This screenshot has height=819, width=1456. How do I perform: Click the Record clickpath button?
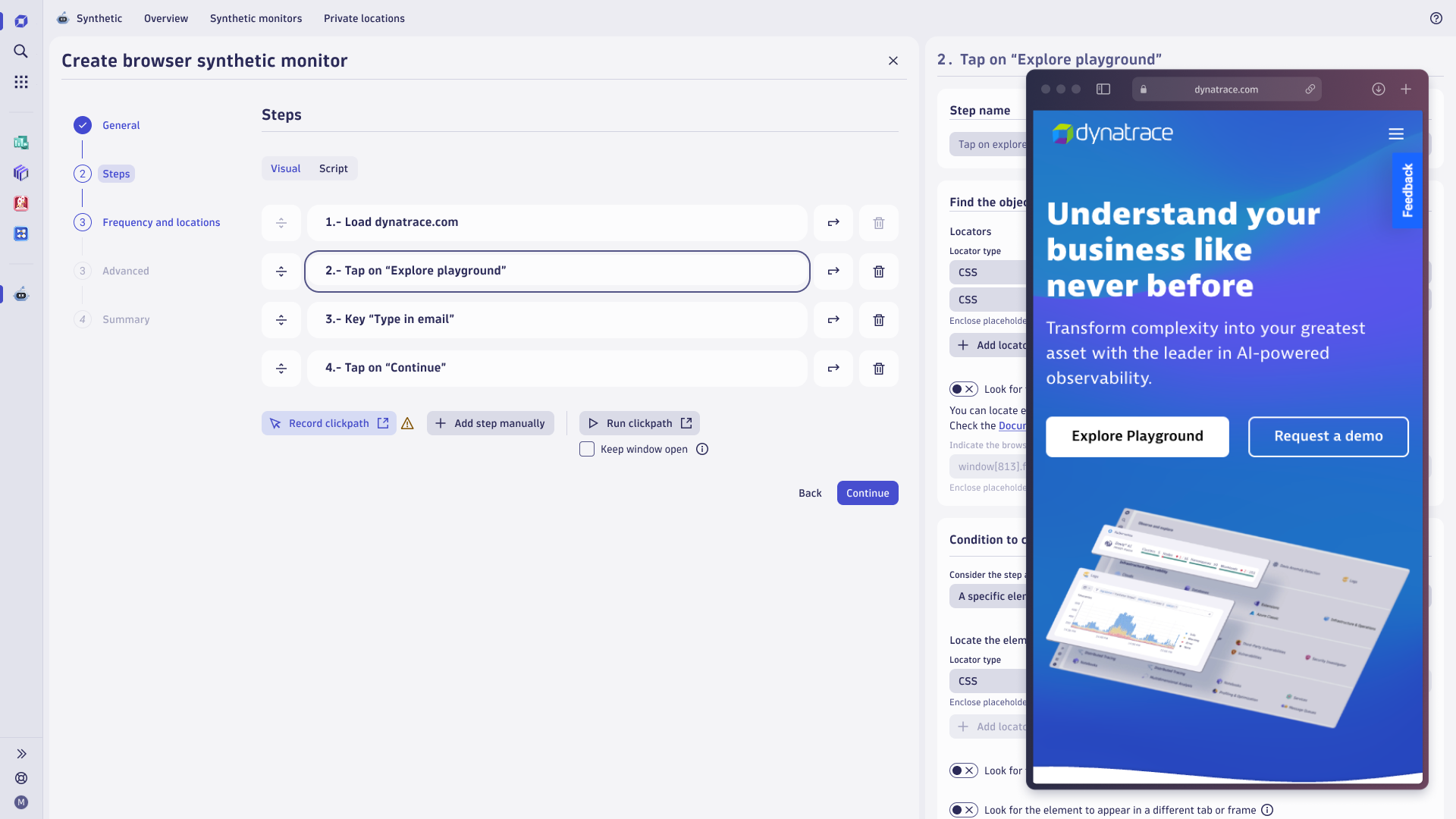[x=329, y=423]
